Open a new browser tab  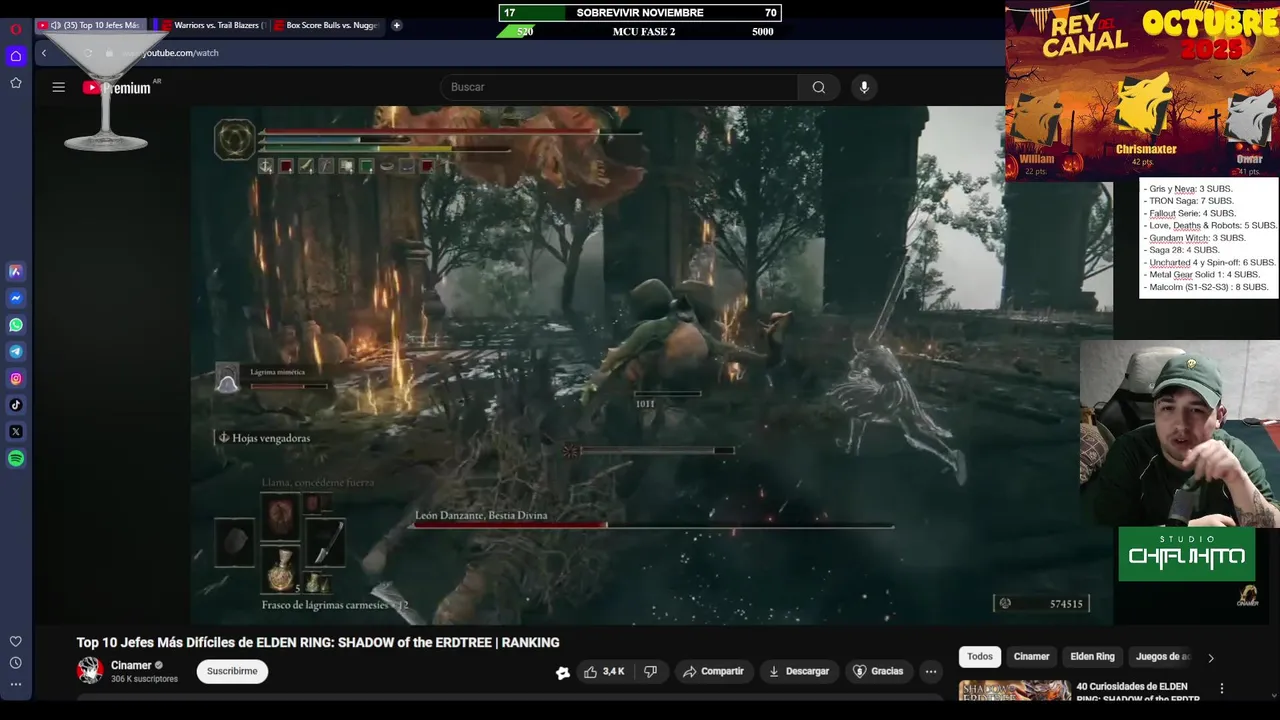(x=397, y=25)
